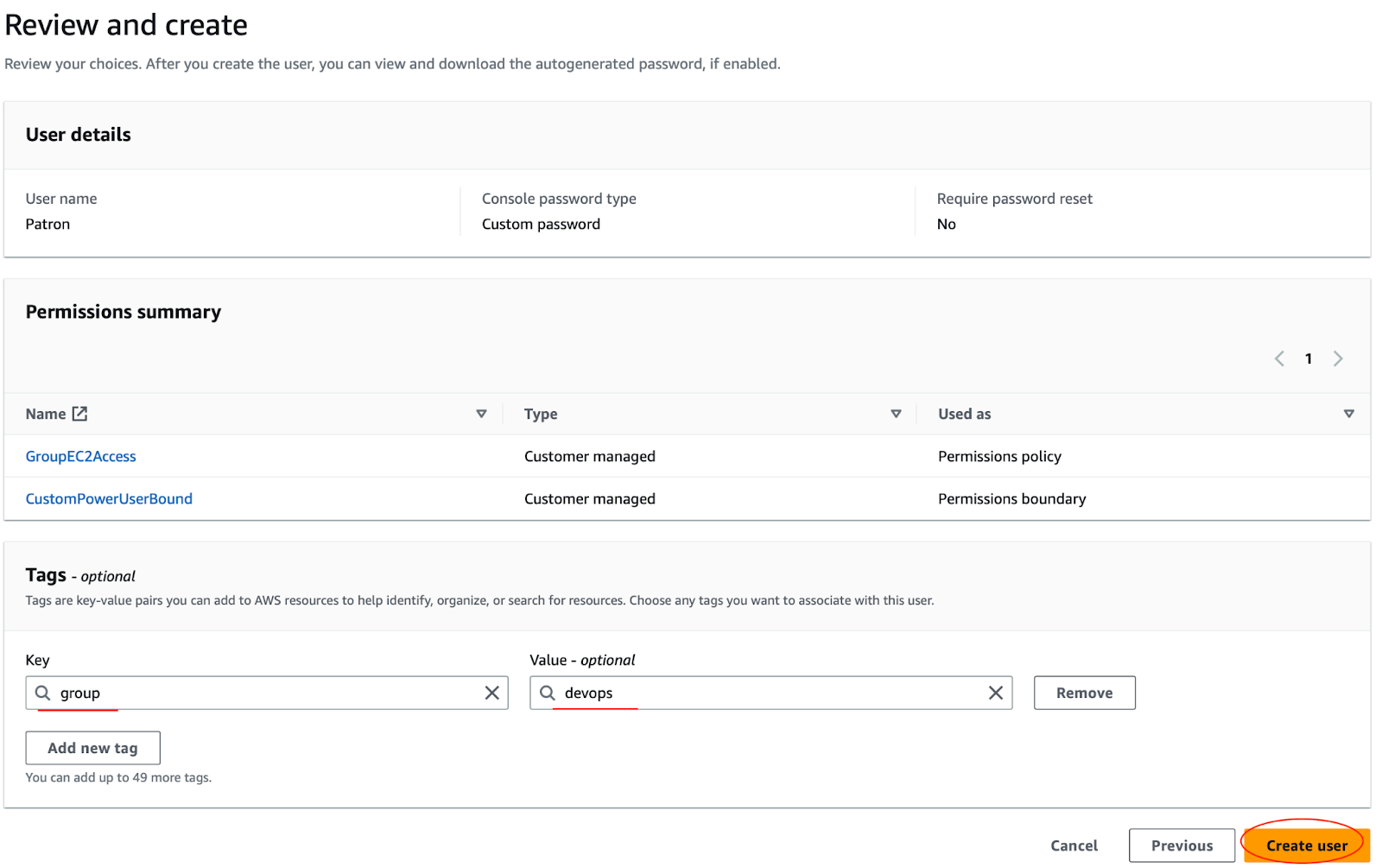Screen dimensions: 1382x868
Task: Clear the group key field with X
Action: [491, 693]
